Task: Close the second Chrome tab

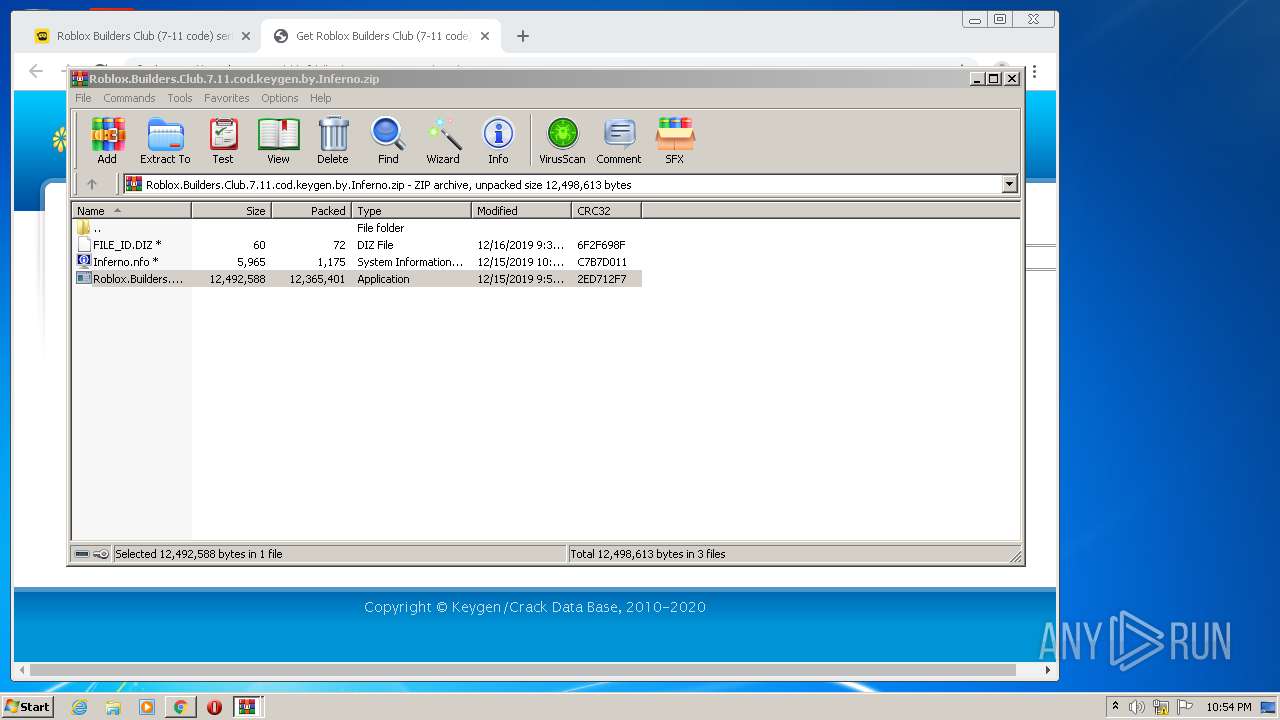Action: [x=485, y=36]
